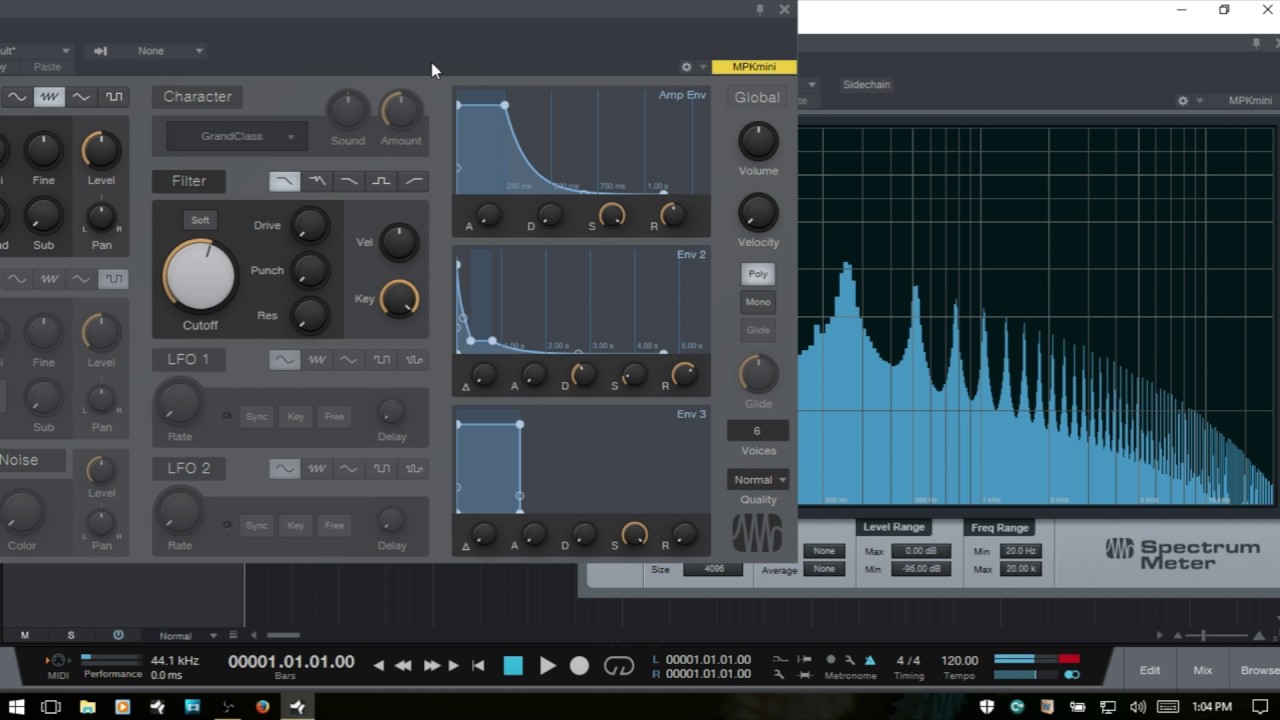Open Task View on the taskbar
The height and width of the screenshot is (720, 1280).
(51, 707)
